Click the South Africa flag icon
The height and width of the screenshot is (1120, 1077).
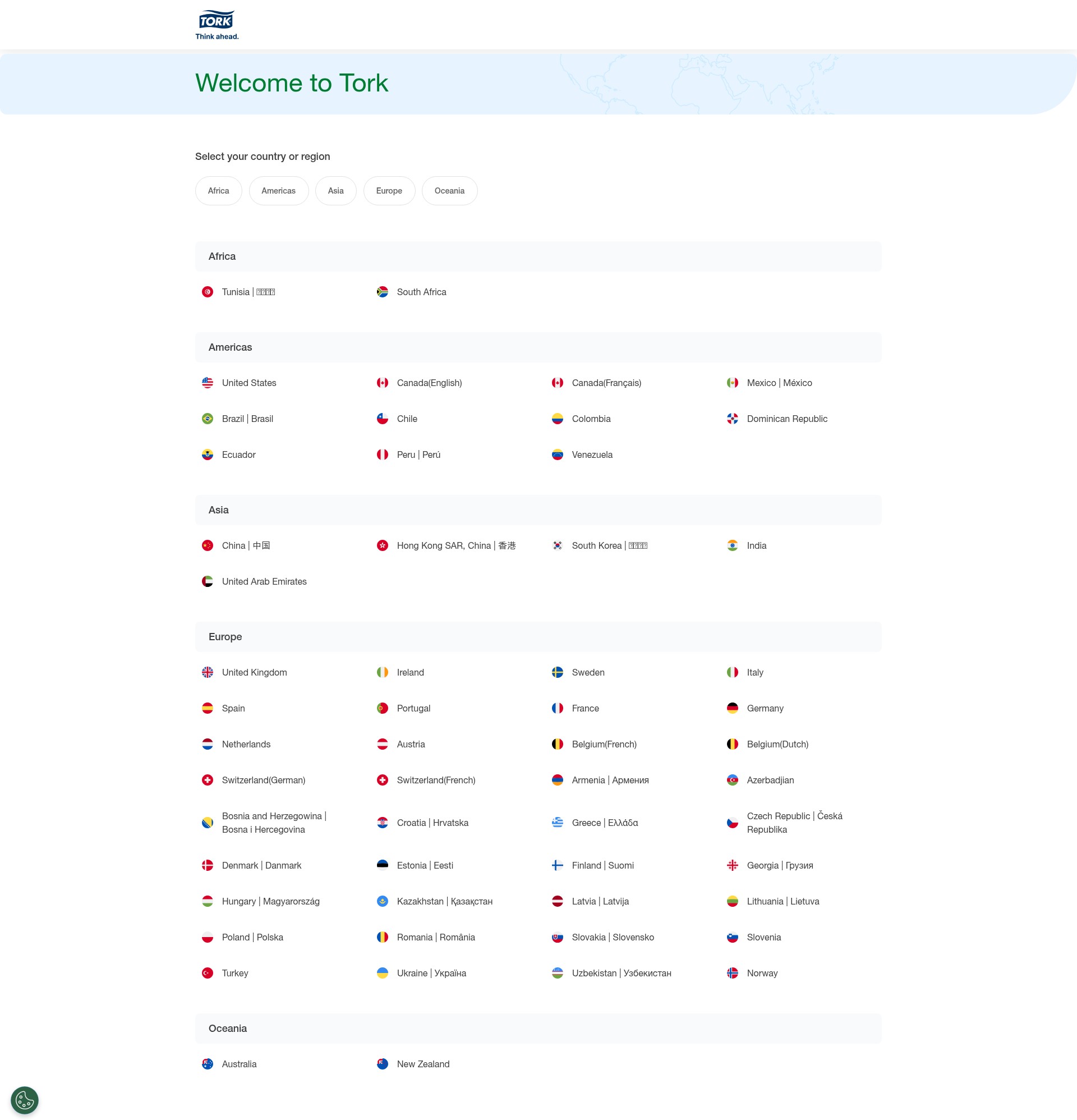pos(382,292)
